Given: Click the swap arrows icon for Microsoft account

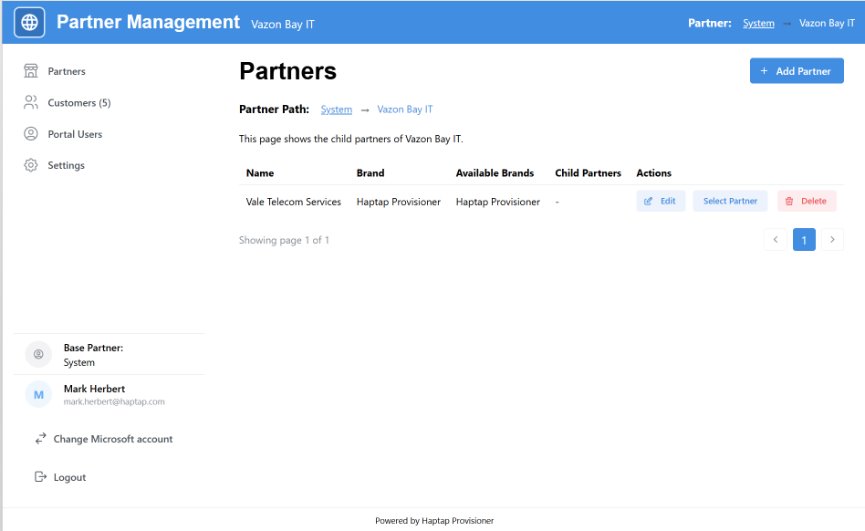Looking at the screenshot, I should click(x=41, y=439).
